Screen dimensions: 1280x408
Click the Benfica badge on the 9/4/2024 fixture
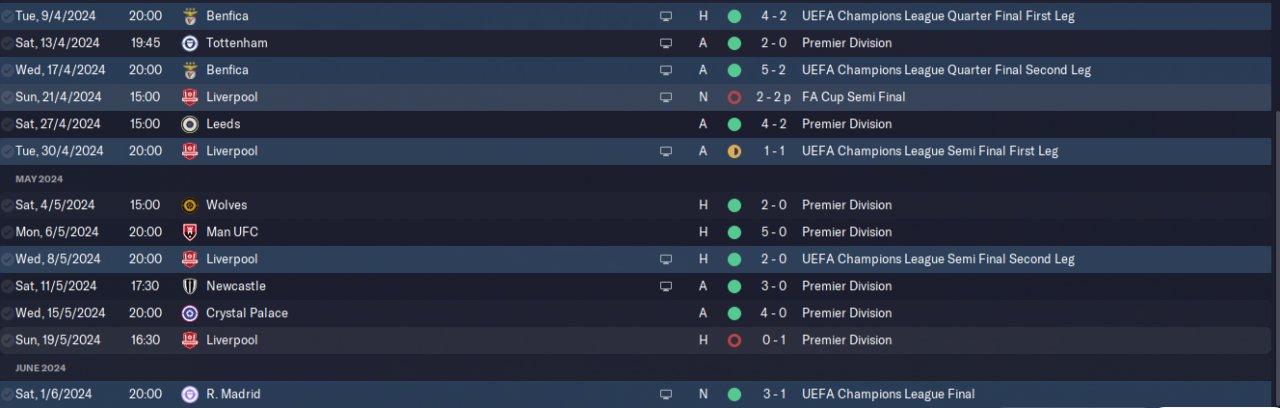[x=190, y=16]
